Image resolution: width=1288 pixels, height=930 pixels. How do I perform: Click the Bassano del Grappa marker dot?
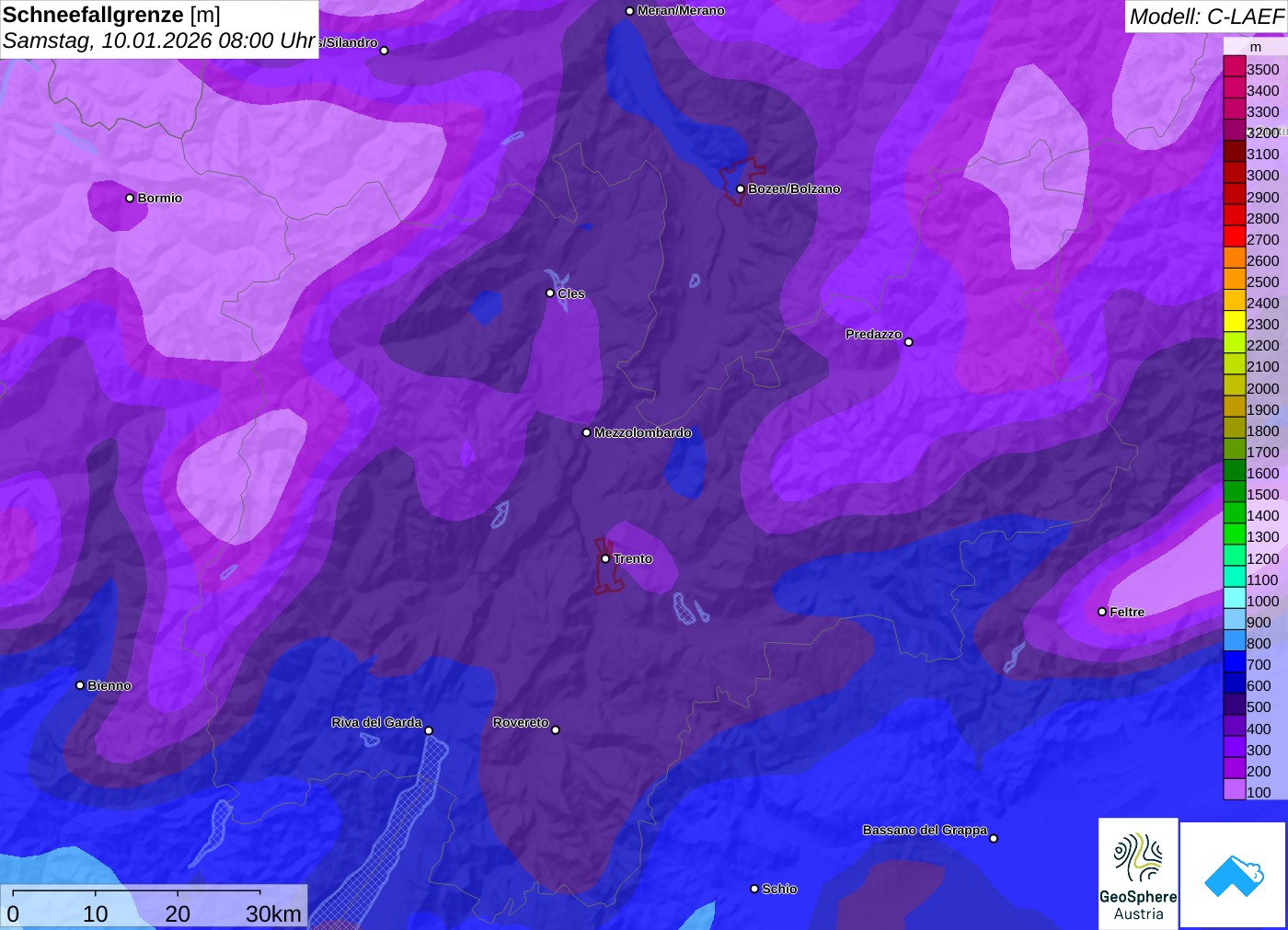coord(994,838)
